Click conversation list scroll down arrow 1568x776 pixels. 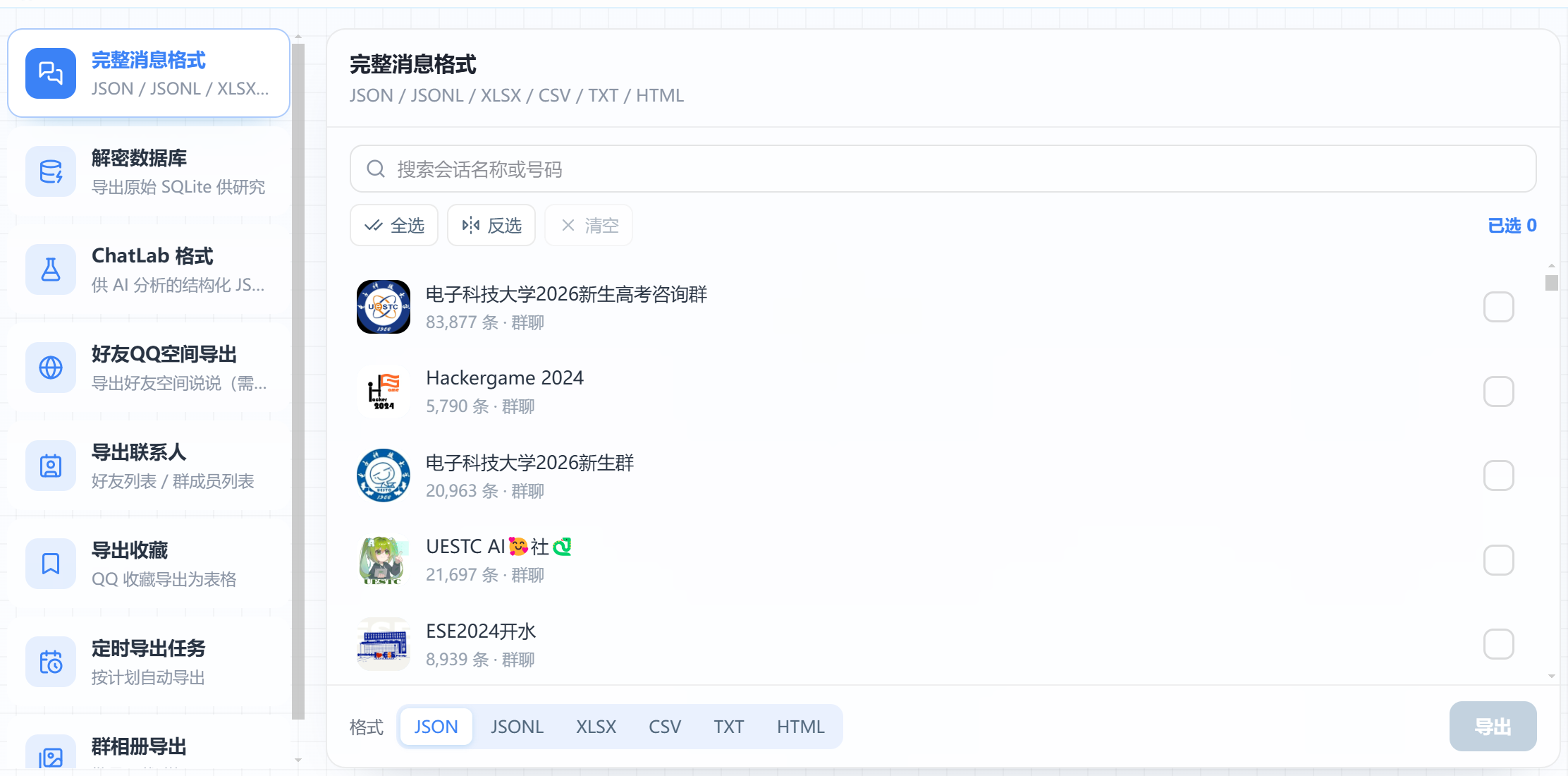[1552, 676]
